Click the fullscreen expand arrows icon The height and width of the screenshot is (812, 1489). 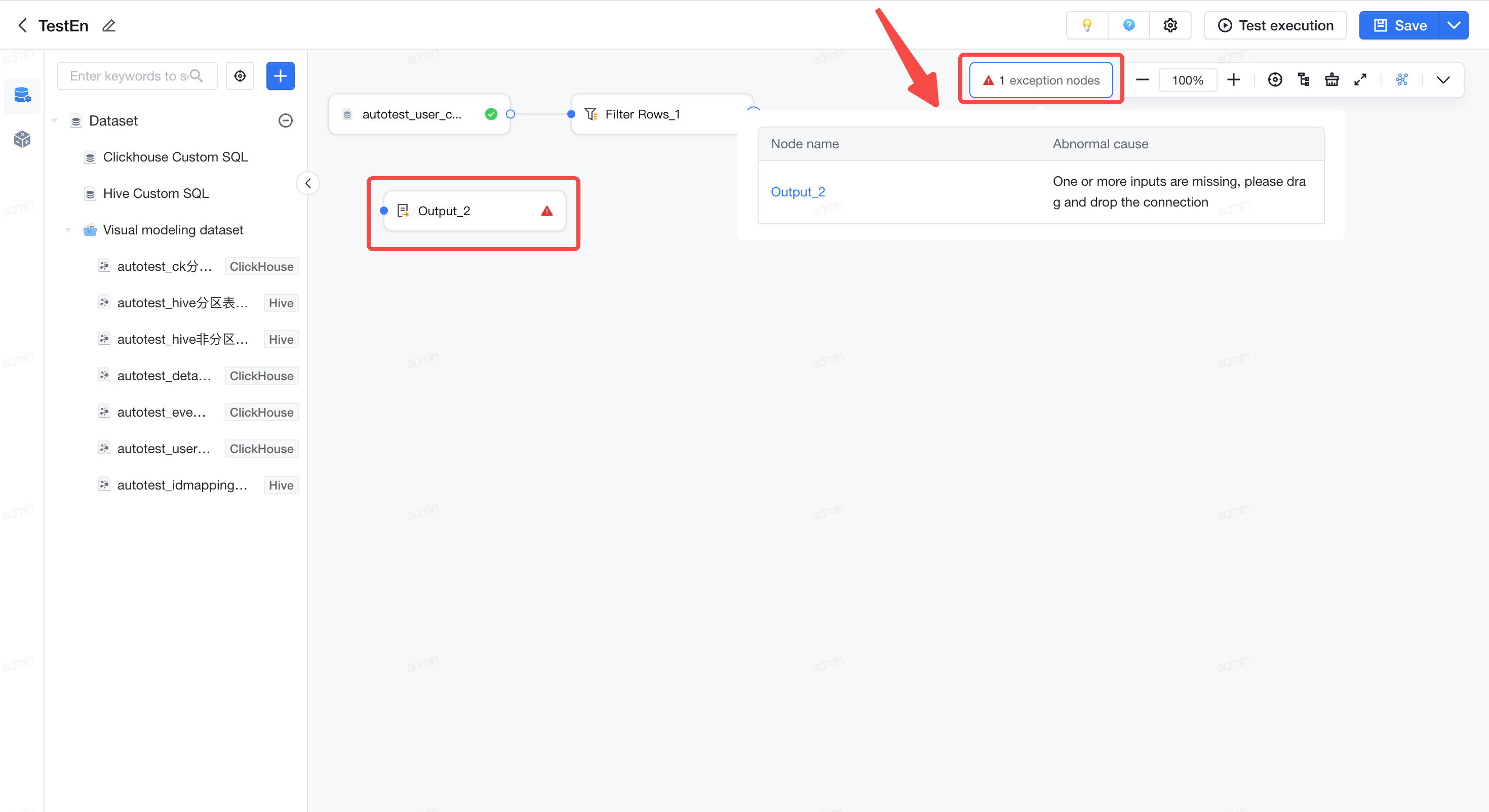[x=1360, y=80]
